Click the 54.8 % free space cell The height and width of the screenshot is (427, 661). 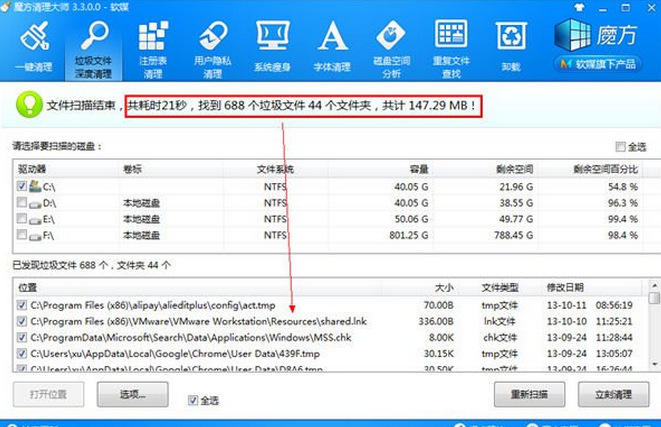(623, 187)
